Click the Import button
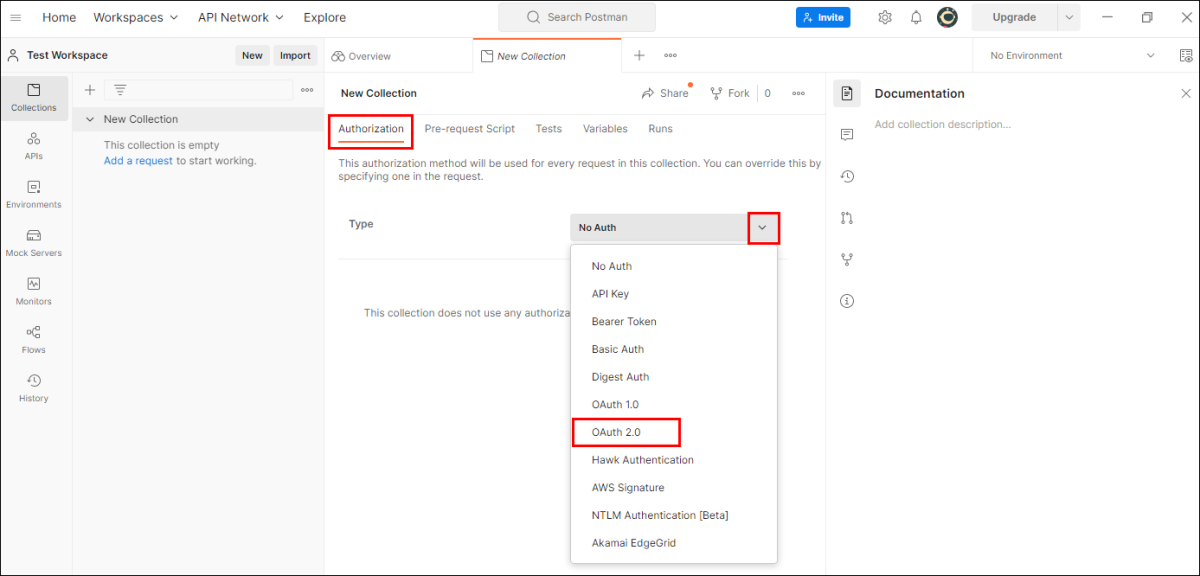 click(295, 56)
